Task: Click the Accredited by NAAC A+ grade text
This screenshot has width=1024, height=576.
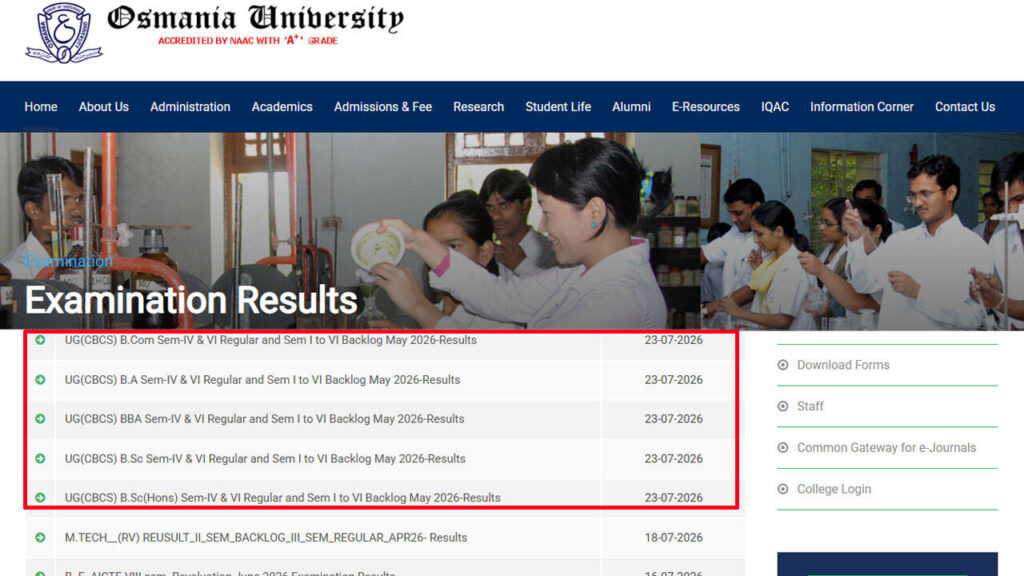Action: pyautogui.click(x=248, y=40)
